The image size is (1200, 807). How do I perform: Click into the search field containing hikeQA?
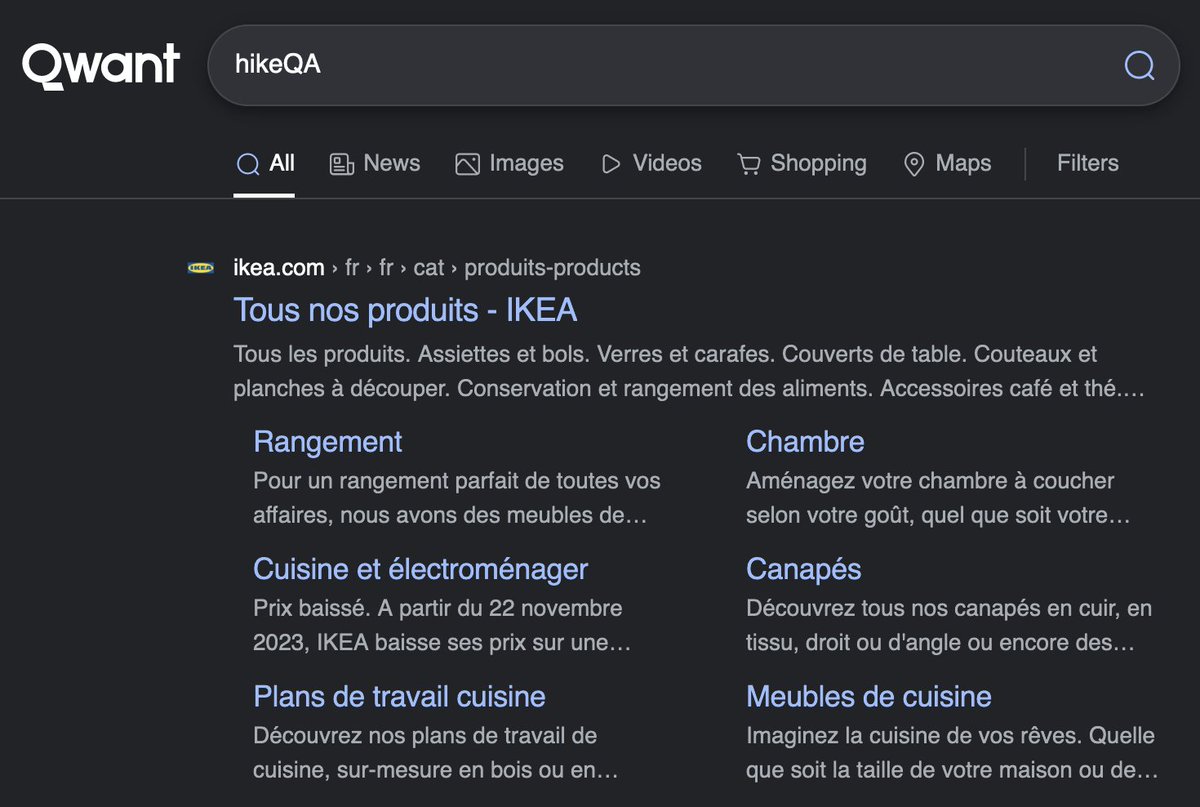(693, 66)
